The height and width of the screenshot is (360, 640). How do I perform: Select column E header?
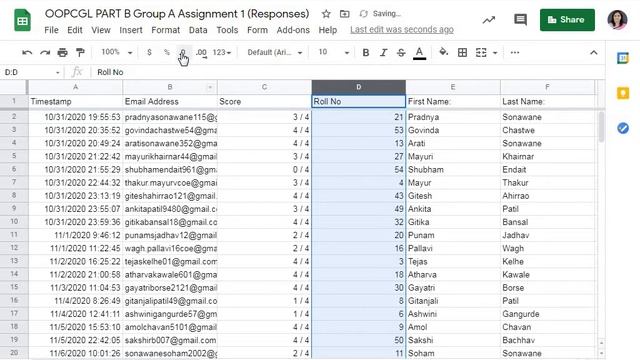point(453,87)
